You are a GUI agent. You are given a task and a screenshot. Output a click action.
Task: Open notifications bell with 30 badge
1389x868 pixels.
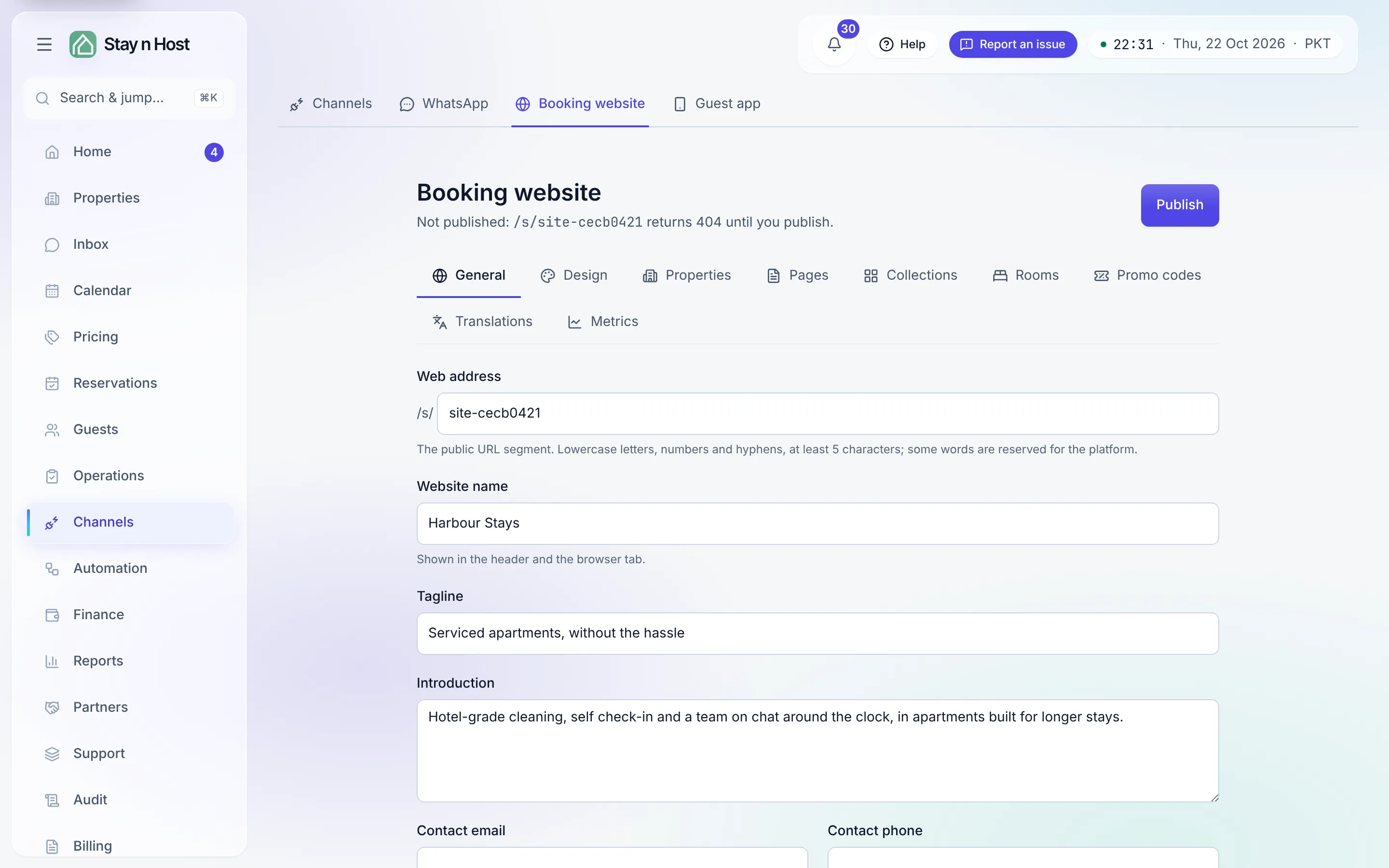pos(834,44)
